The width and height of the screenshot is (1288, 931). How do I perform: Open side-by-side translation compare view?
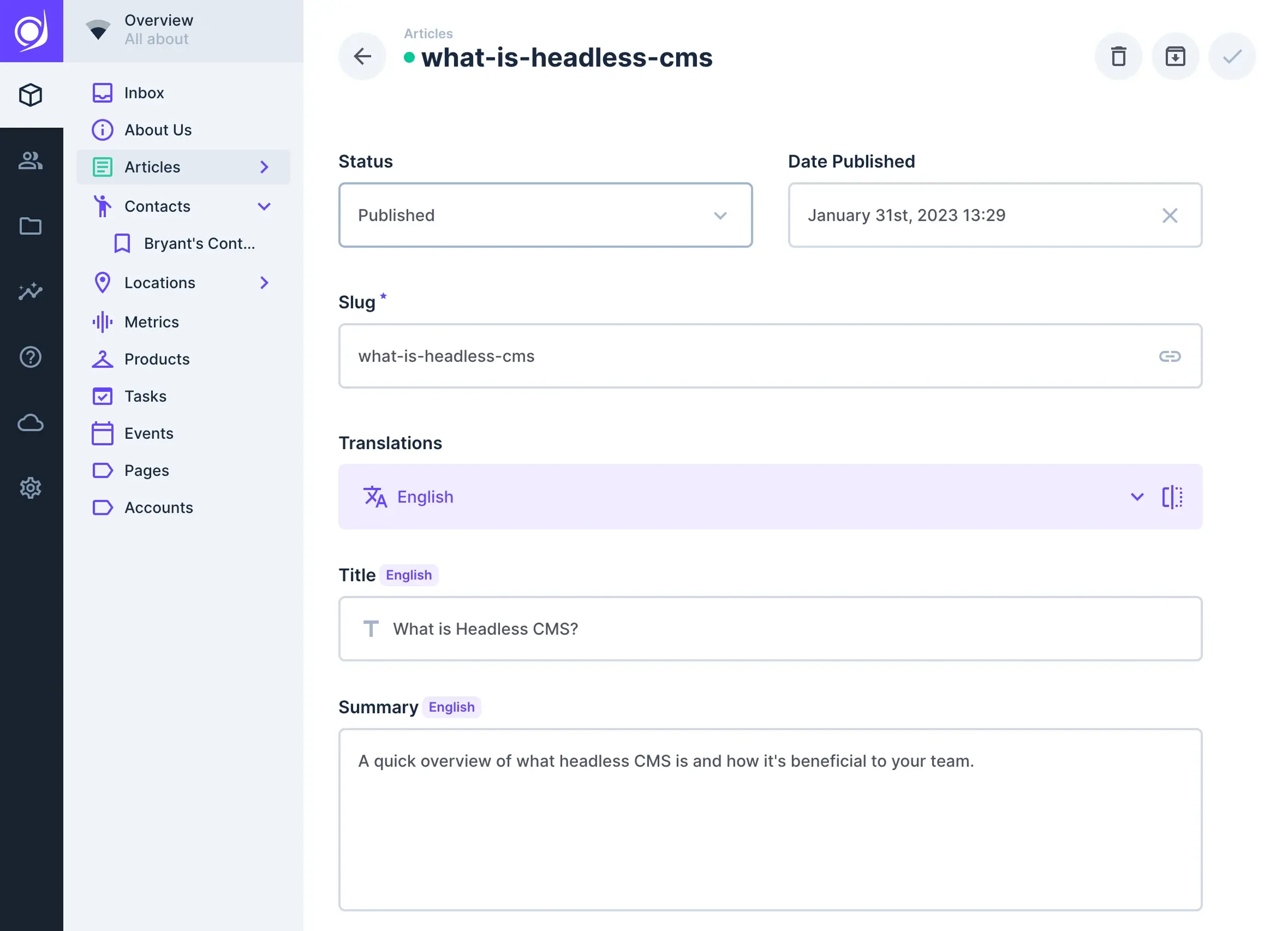coord(1172,497)
